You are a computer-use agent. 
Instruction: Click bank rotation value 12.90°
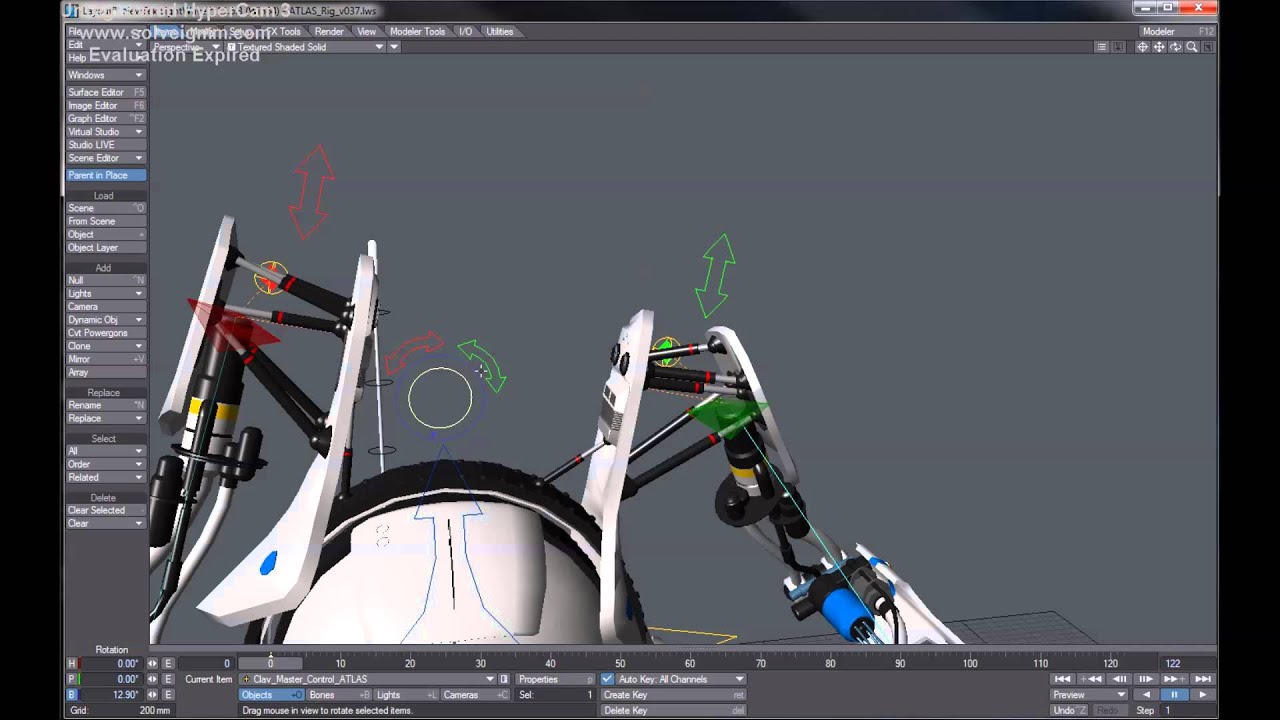pyautogui.click(x=112, y=695)
